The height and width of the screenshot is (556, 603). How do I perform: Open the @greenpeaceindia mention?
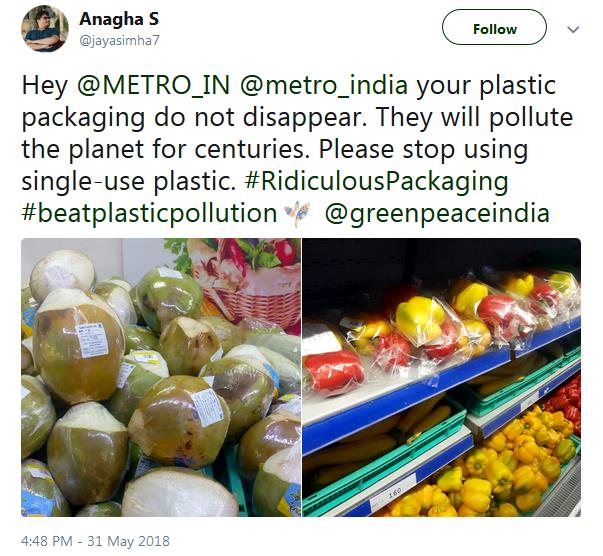click(x=437, y=213)
